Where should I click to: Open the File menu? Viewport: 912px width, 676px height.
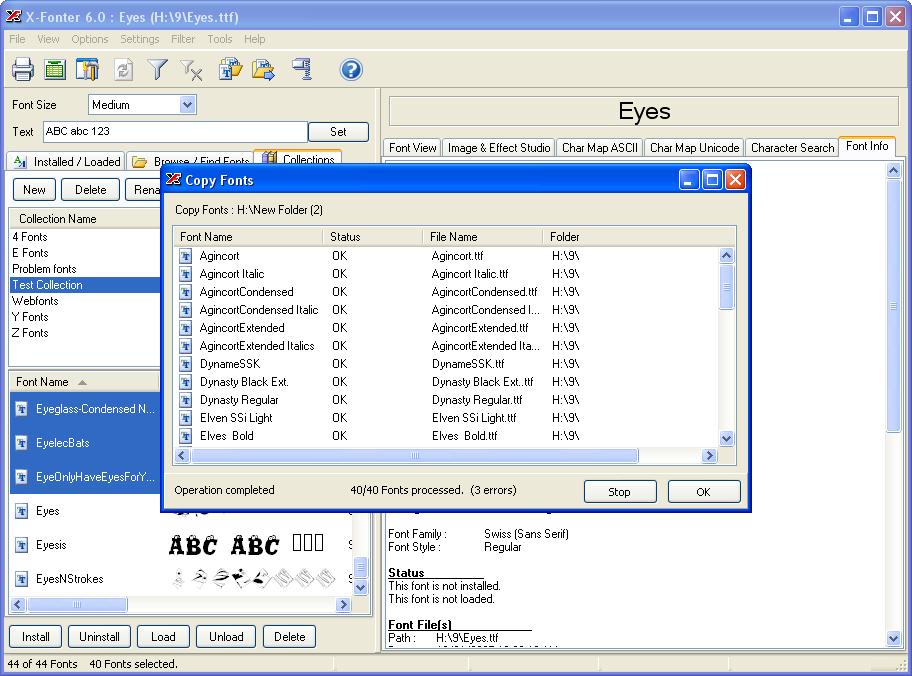point(17,39)
